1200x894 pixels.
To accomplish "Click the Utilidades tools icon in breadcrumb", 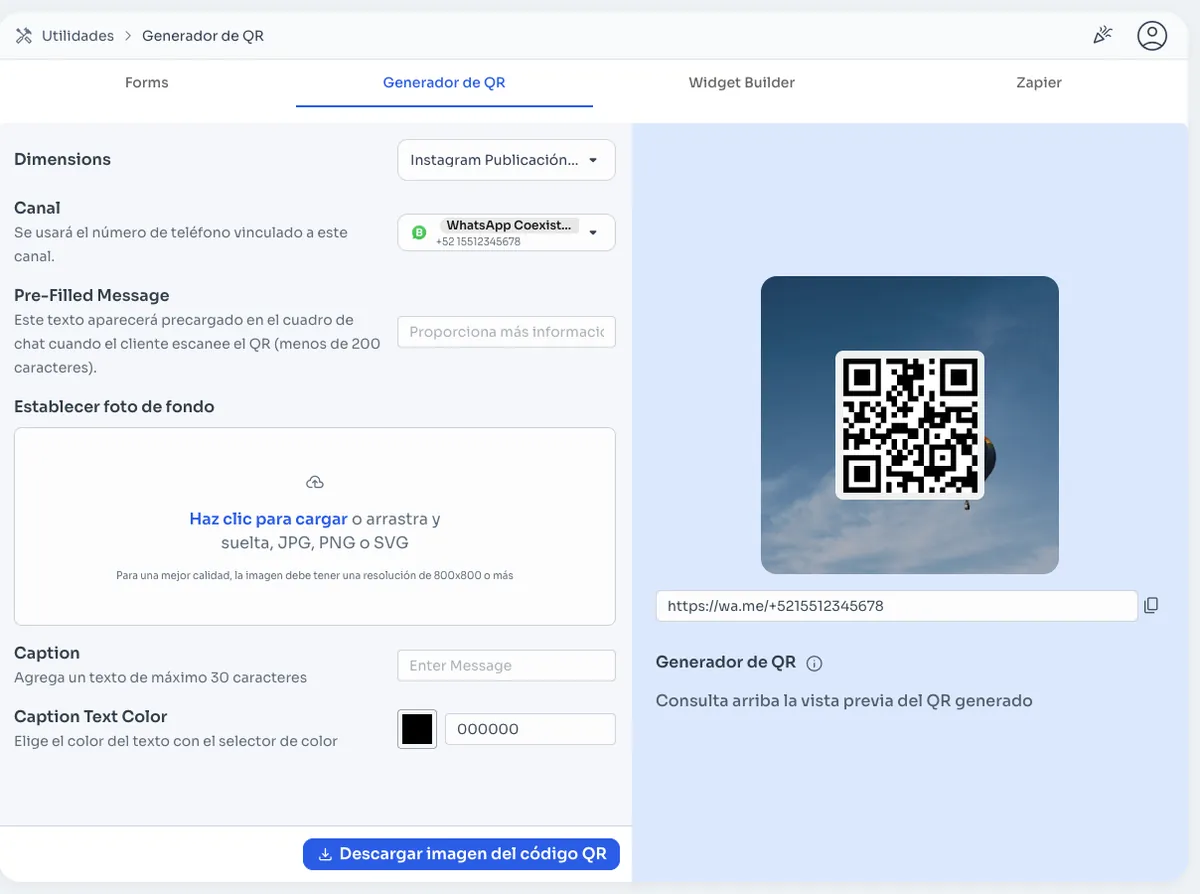I will coord(24,36).
